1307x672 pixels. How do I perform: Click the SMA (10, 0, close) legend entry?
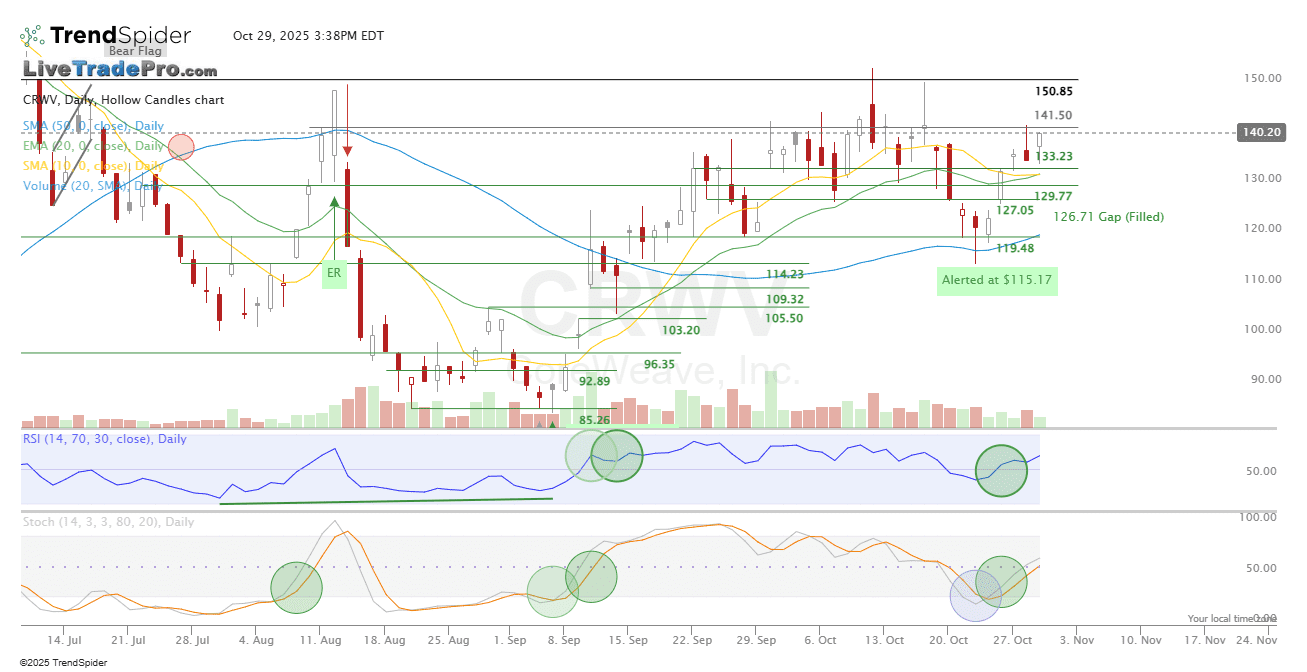pos(93,166)
